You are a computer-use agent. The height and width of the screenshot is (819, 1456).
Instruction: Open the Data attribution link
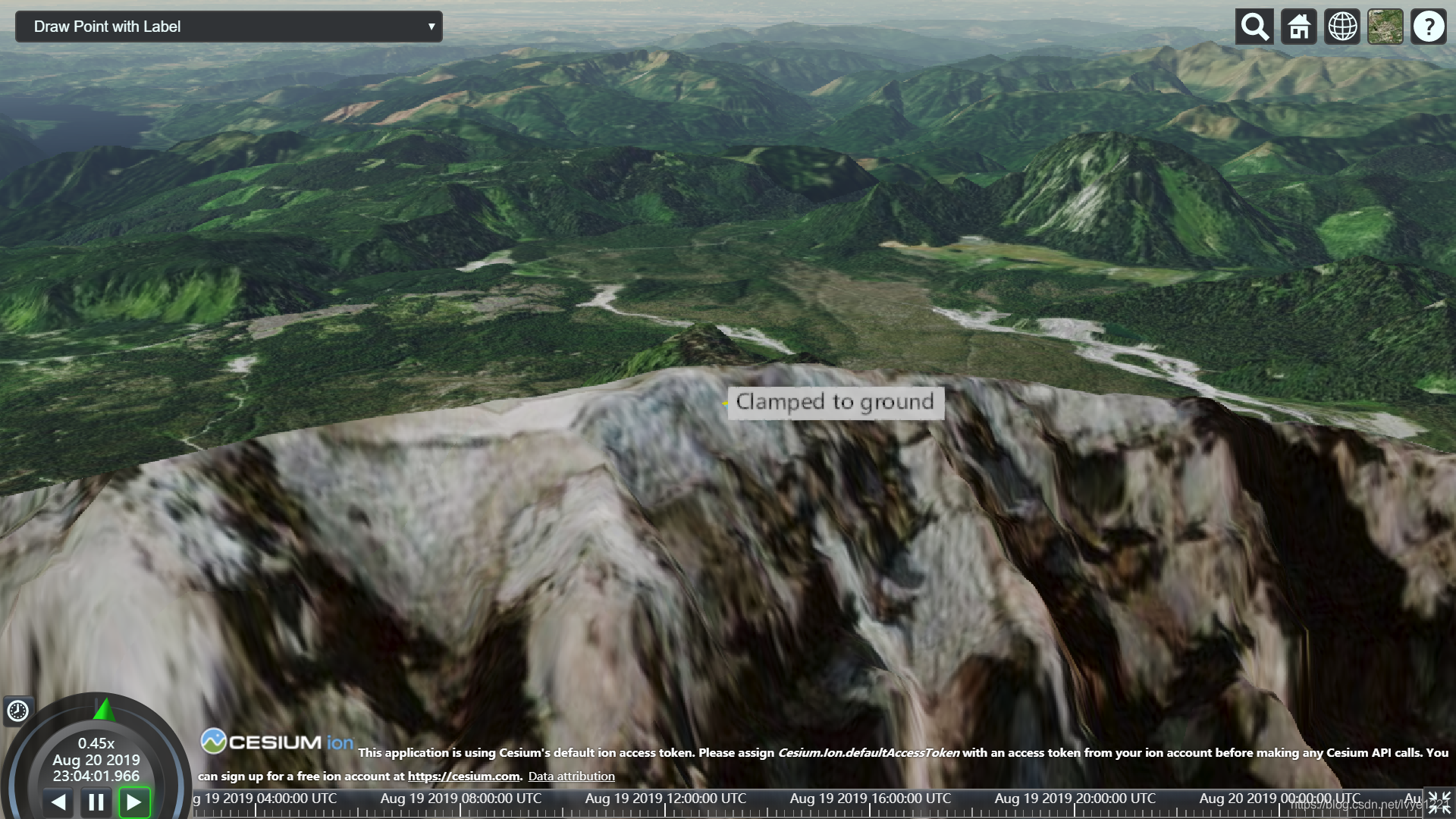tap(571, 776)
